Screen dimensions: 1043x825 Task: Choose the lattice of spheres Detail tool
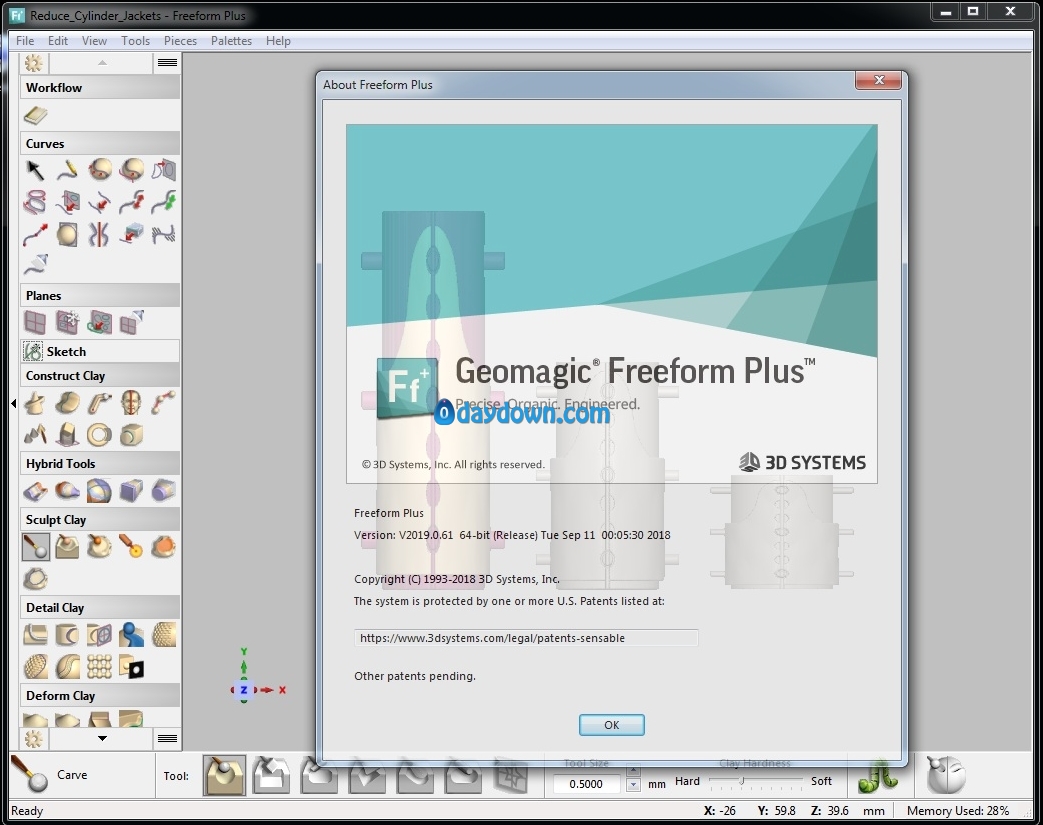pos(99,667)
